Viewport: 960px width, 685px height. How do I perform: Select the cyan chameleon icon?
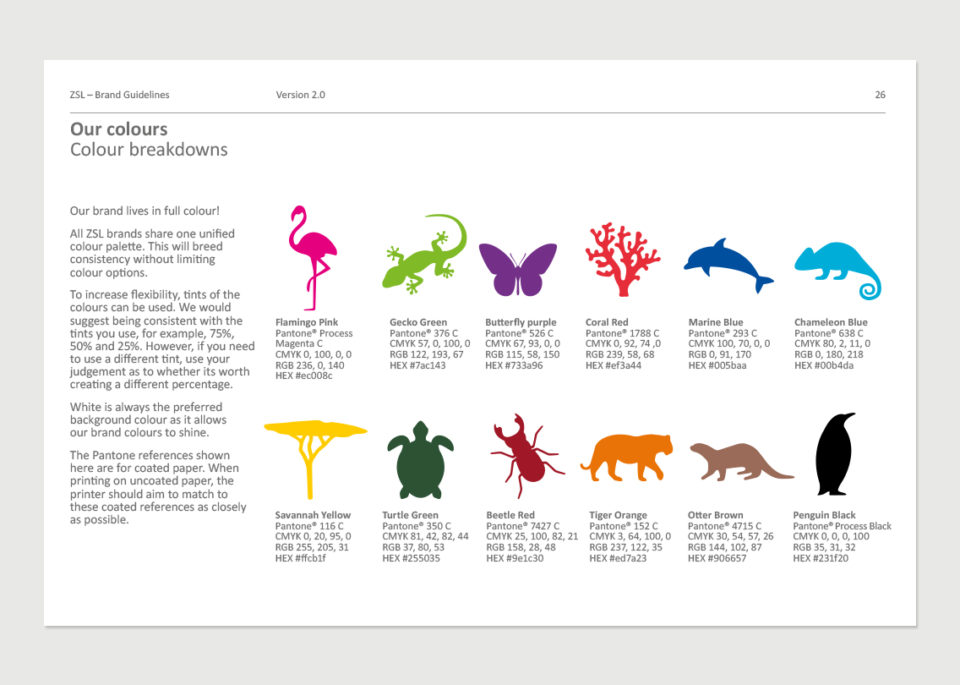click(x=836, y=268)
